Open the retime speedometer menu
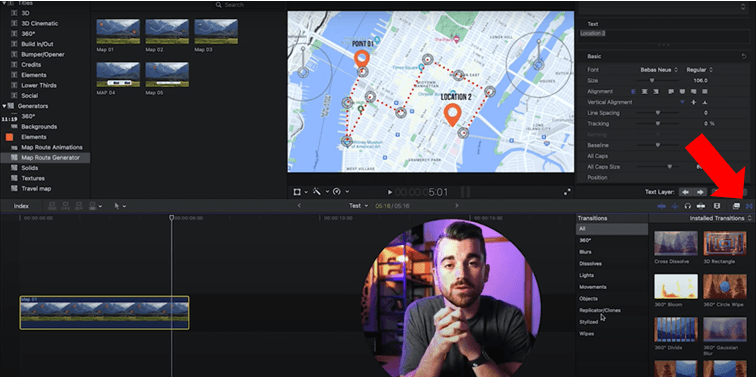The image size is (756, 378). pos(337,192)
